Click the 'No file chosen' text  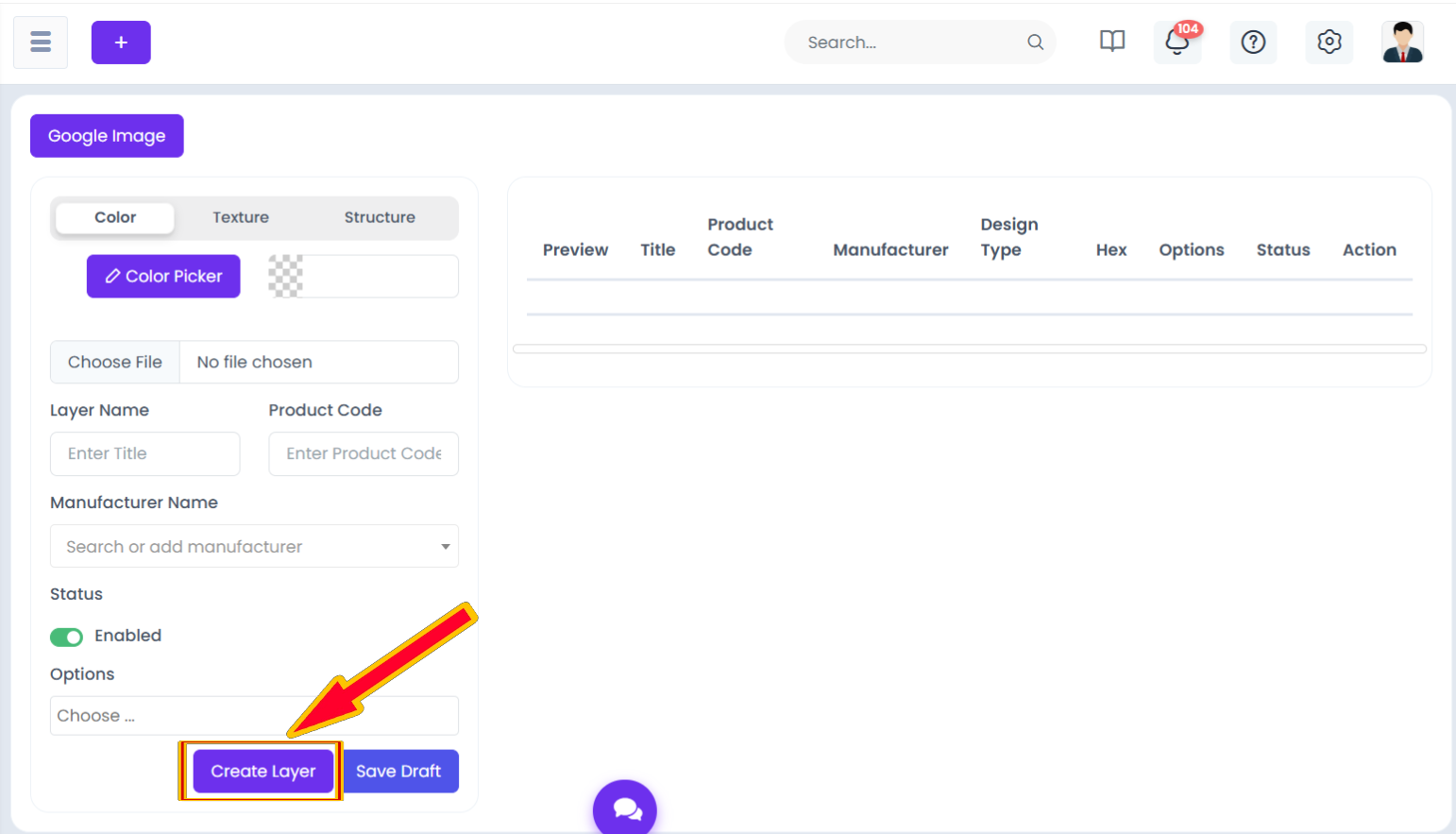click(254, 362)
